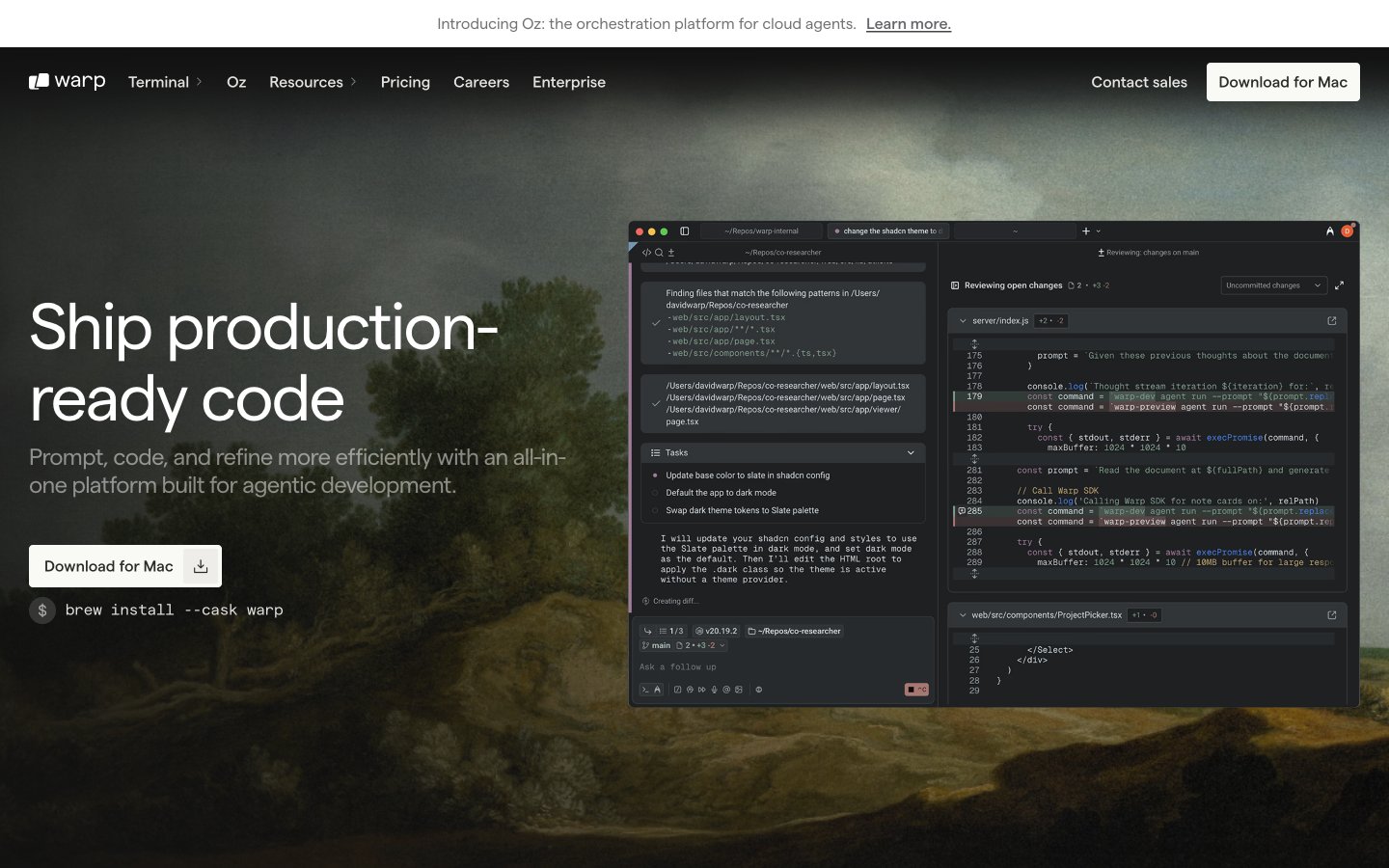Collapse the ProjectPicker.tsx diff chevron
The image size is (1389, 868).
click(963, 615)
